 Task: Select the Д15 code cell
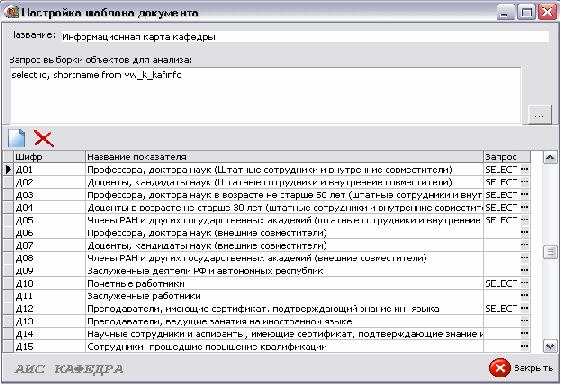point(49,346)
